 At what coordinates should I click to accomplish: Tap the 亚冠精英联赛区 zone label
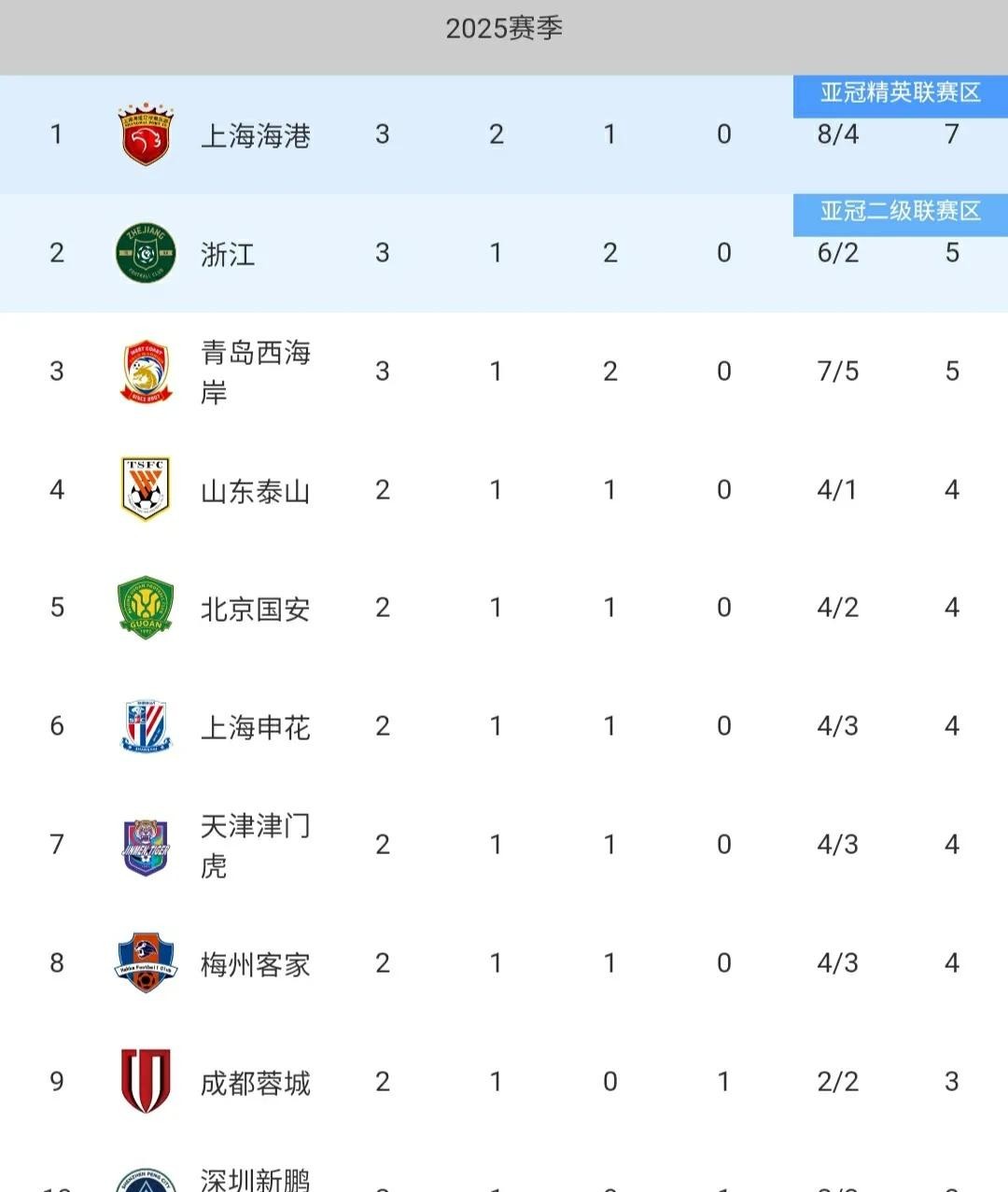pyautogui.click(x=901, y=92)
